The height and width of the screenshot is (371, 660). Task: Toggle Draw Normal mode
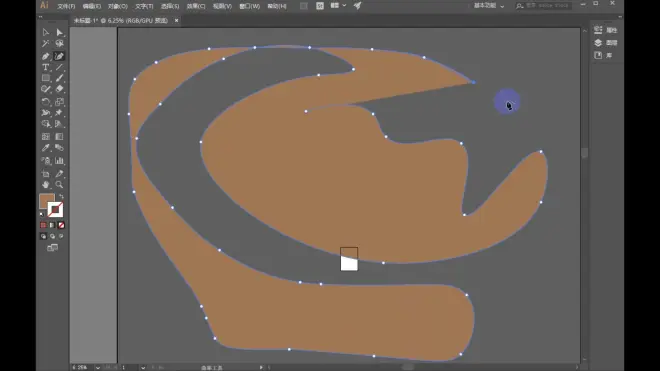click(43, 236)
